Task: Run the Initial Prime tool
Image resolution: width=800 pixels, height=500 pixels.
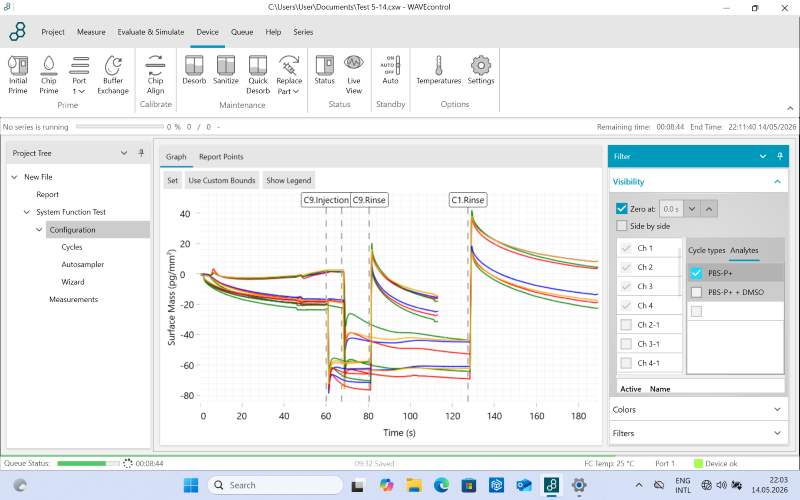Action: [x=18, y=74]
